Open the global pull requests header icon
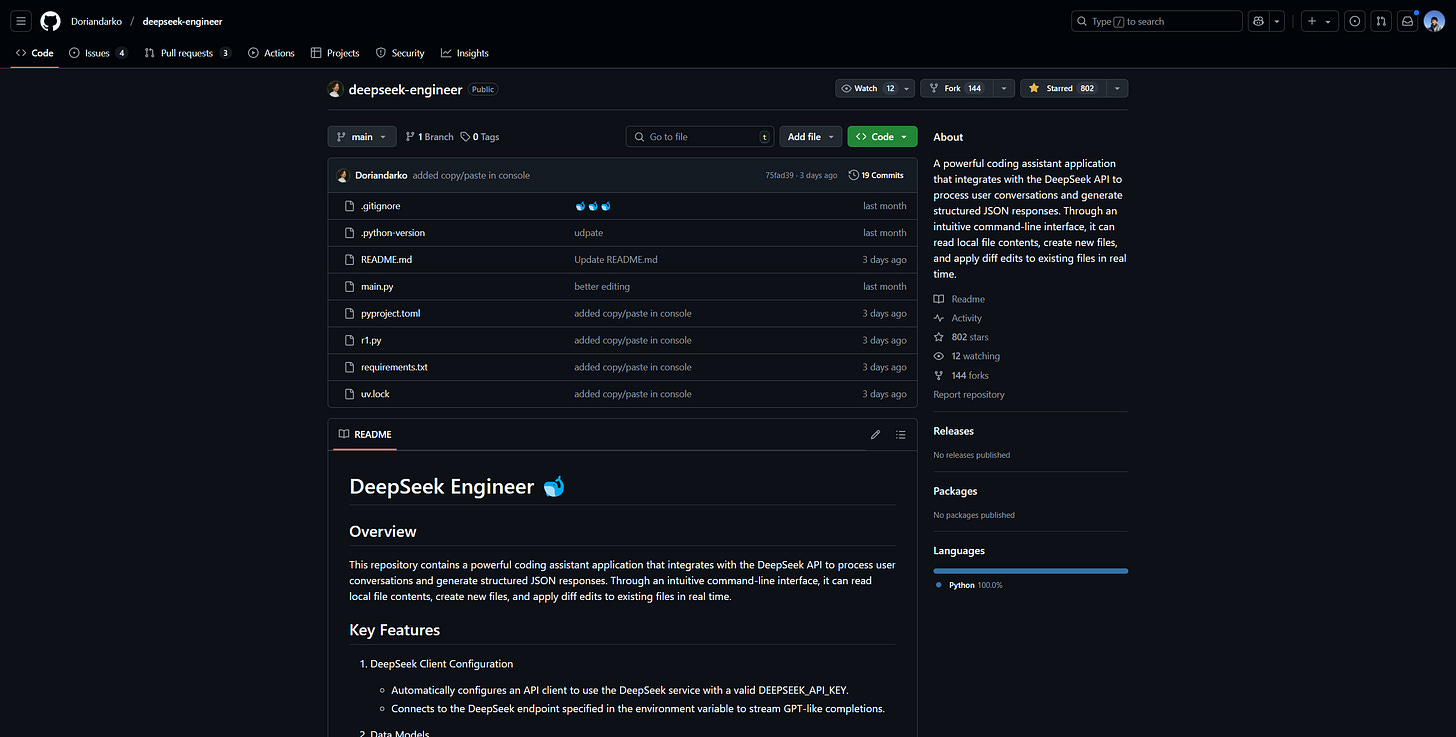Screen dimensions: 1456x737 1381,21
